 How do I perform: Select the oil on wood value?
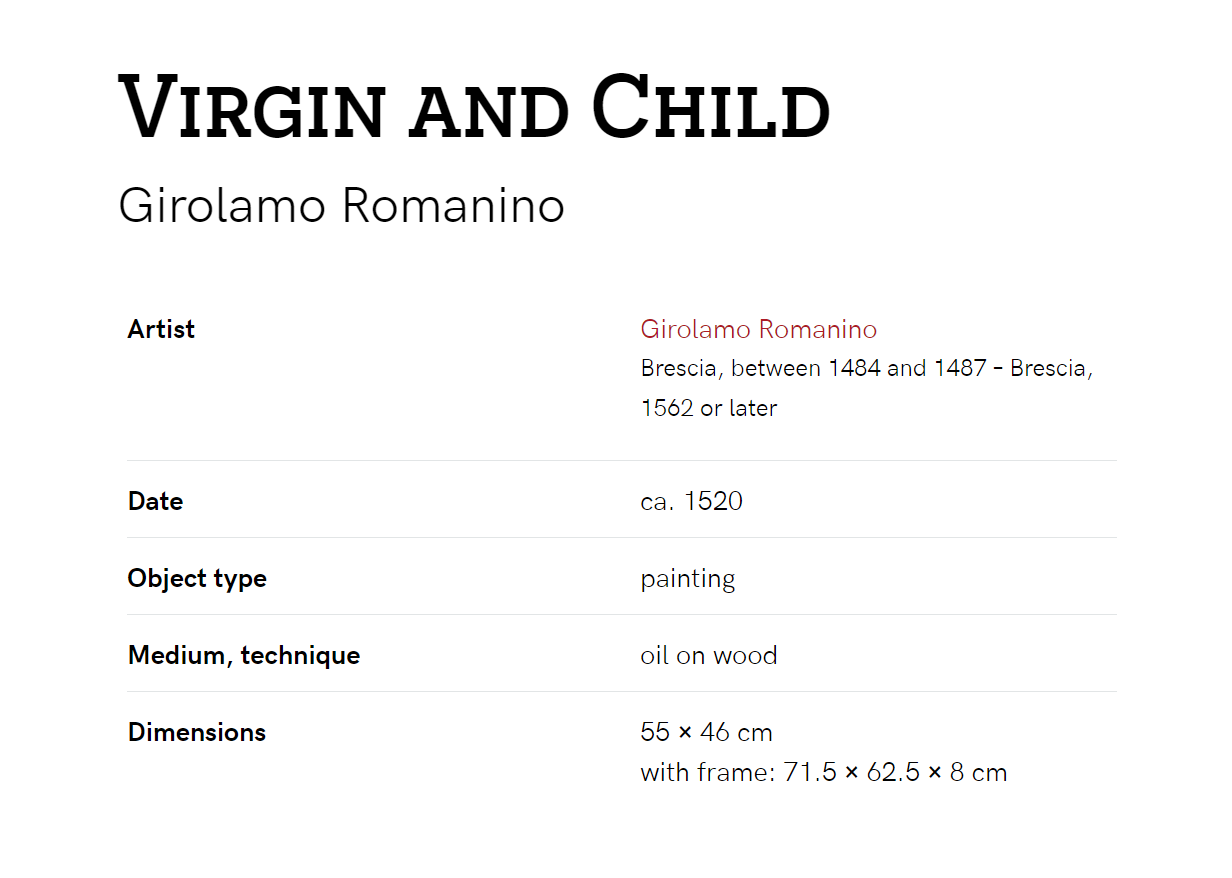tap(708, 656)
